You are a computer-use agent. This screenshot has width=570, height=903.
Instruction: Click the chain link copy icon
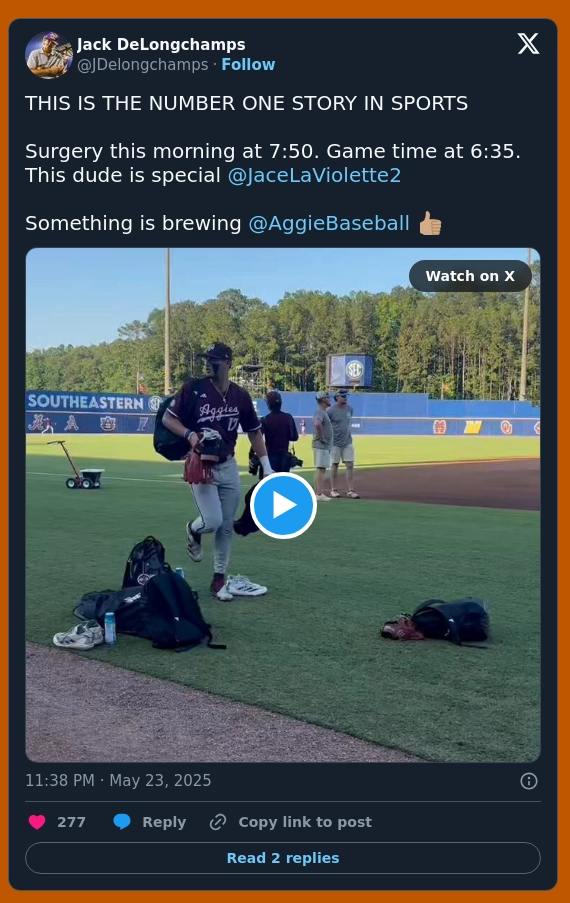[x=218, y=822]
